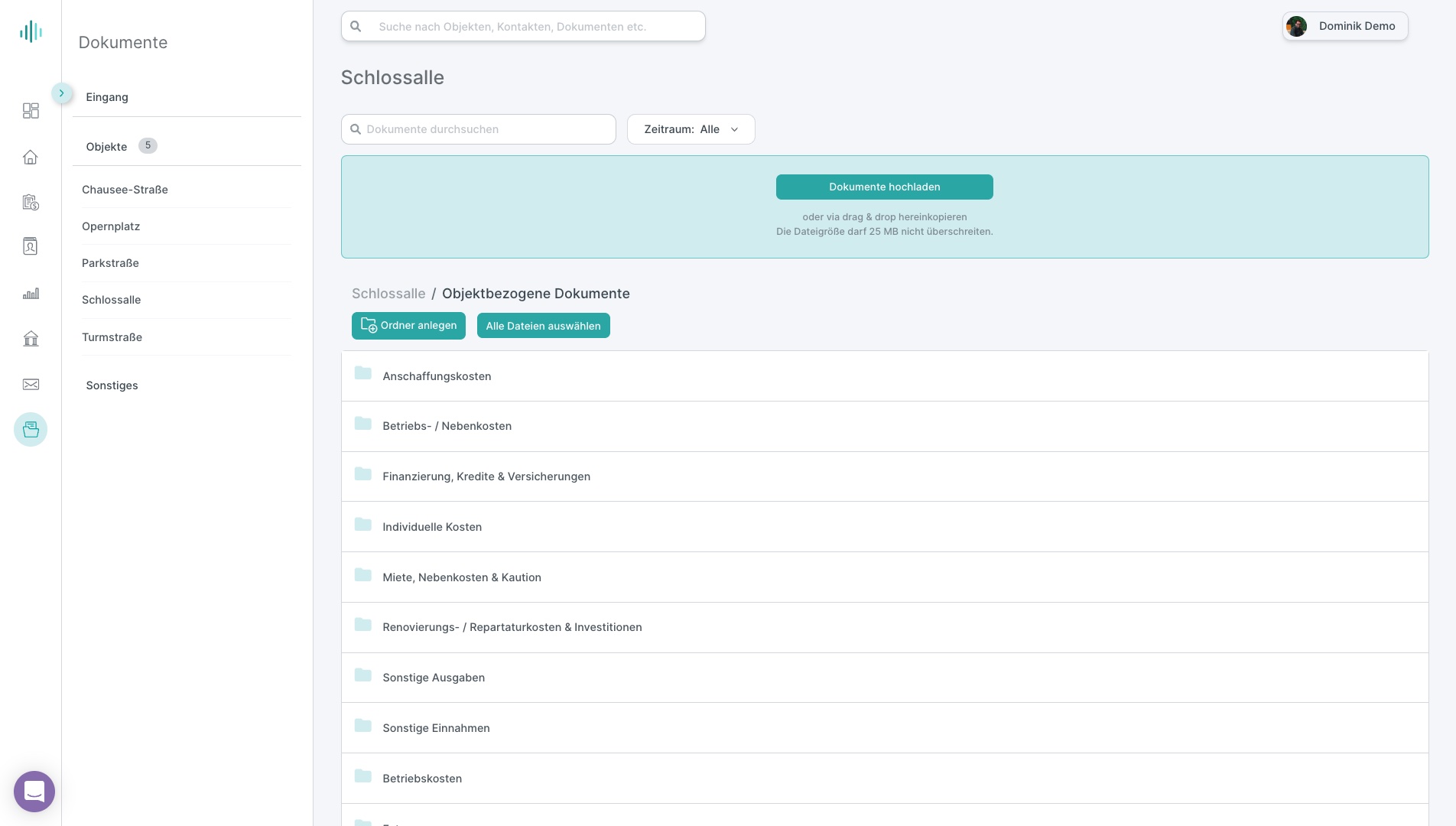Open Renovierungs- / Repartaturkosten & Investitionen folder
Image resolution: width=1456 pixels, height=826 pixels.
pos(885,627)
